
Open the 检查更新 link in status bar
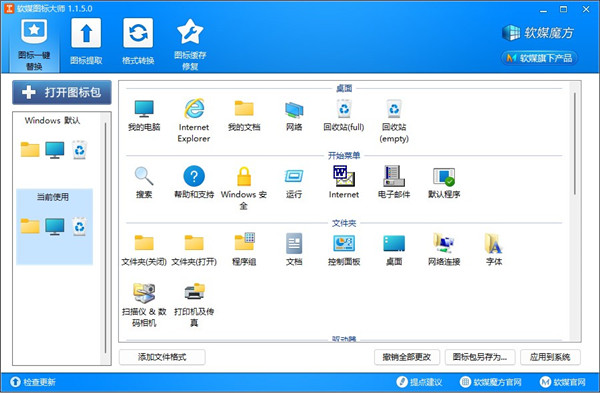pos(33,382)
